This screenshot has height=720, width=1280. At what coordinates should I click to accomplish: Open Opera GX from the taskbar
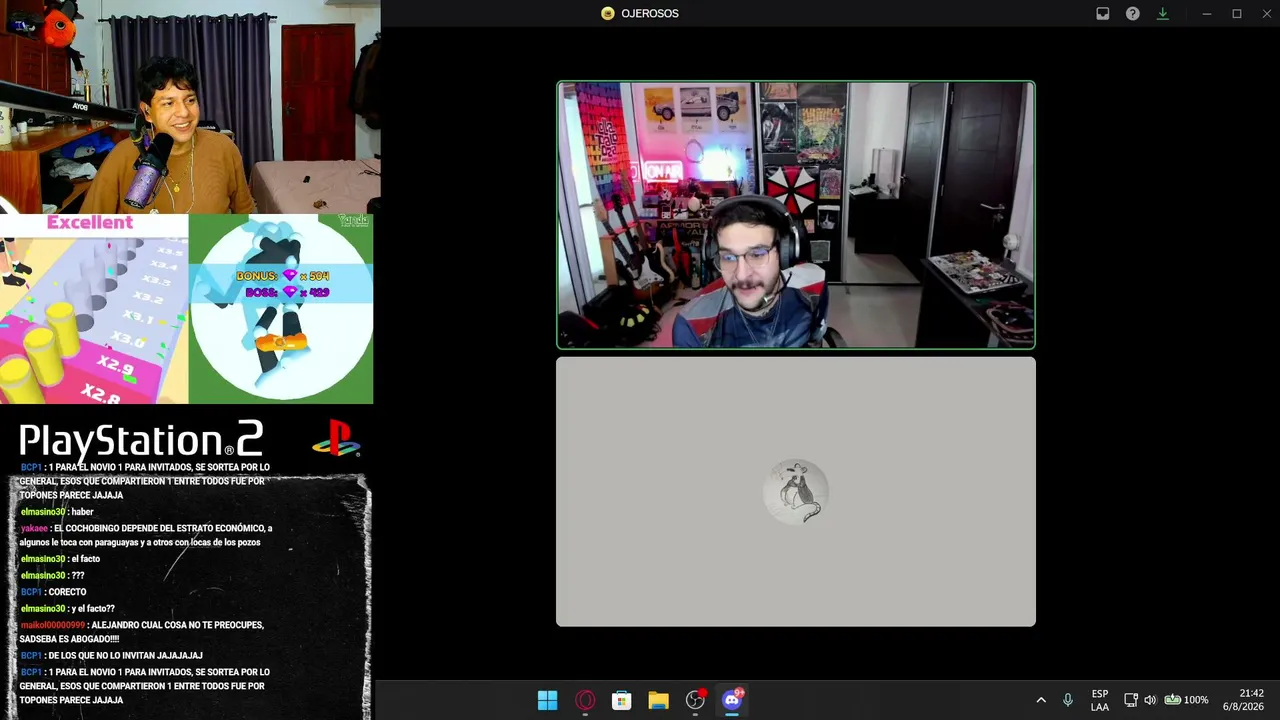(x=585, y=700)
